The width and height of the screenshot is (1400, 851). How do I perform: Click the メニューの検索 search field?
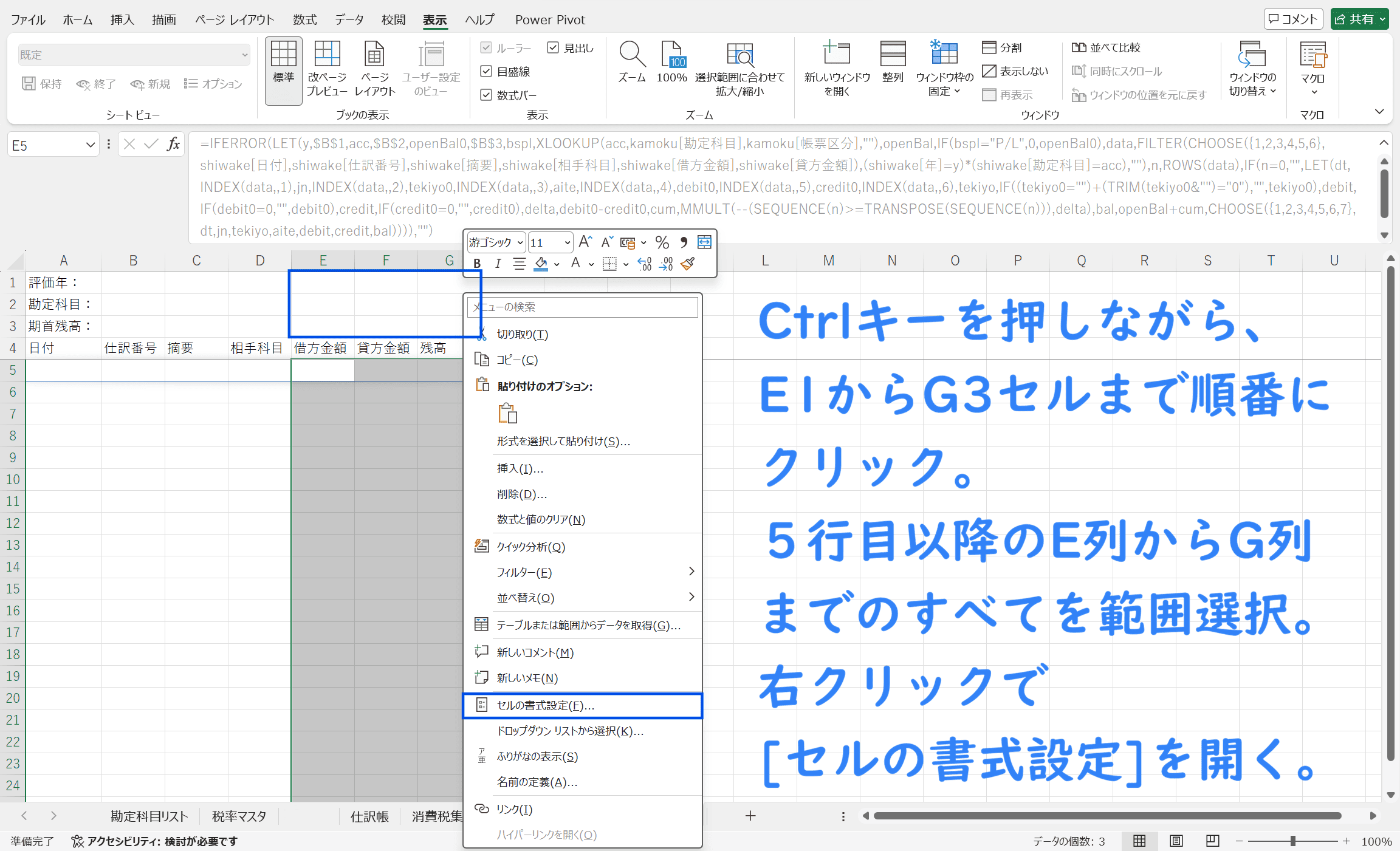(583, 307)
